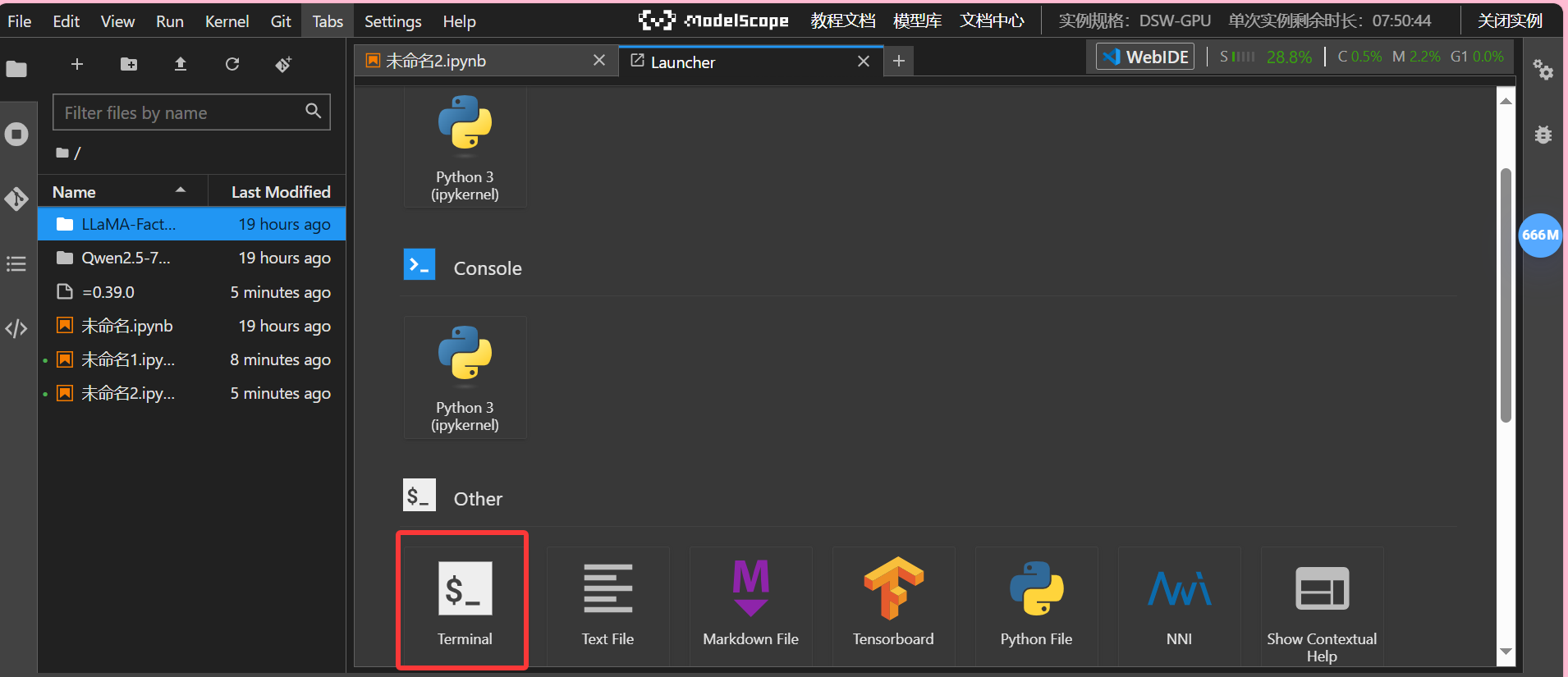The width and height of the screenshot is (1568, 677).
Task: Open the WebIDE button
Action: click(1145, 57)
